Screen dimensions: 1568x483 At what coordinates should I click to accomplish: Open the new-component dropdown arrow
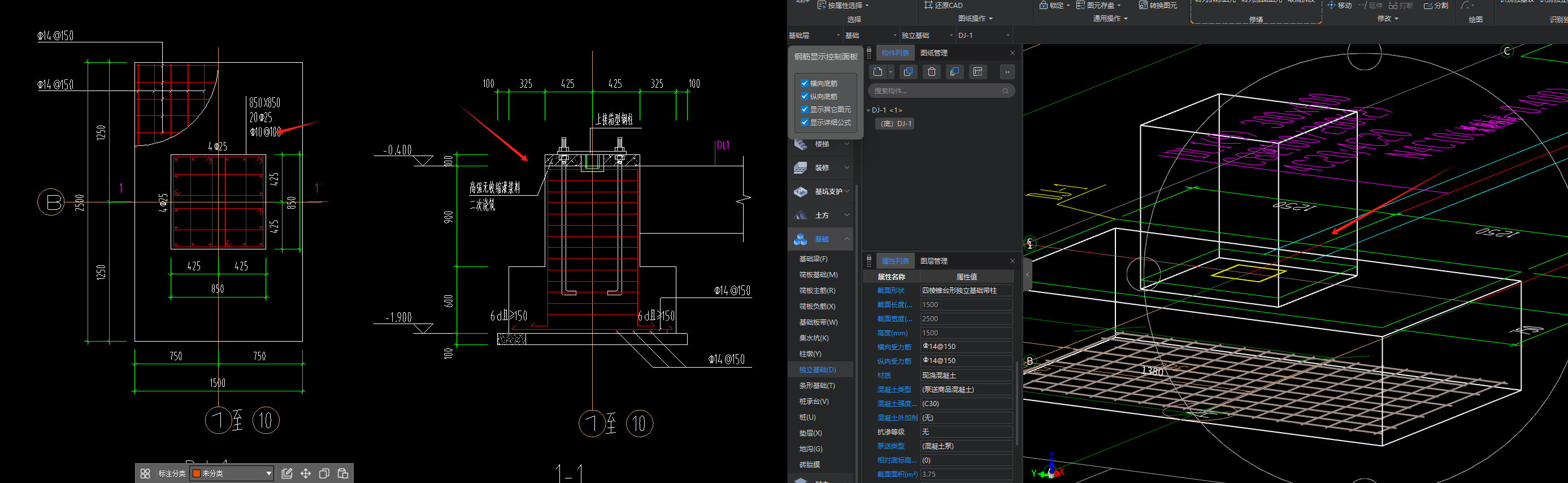coord(891,72)
